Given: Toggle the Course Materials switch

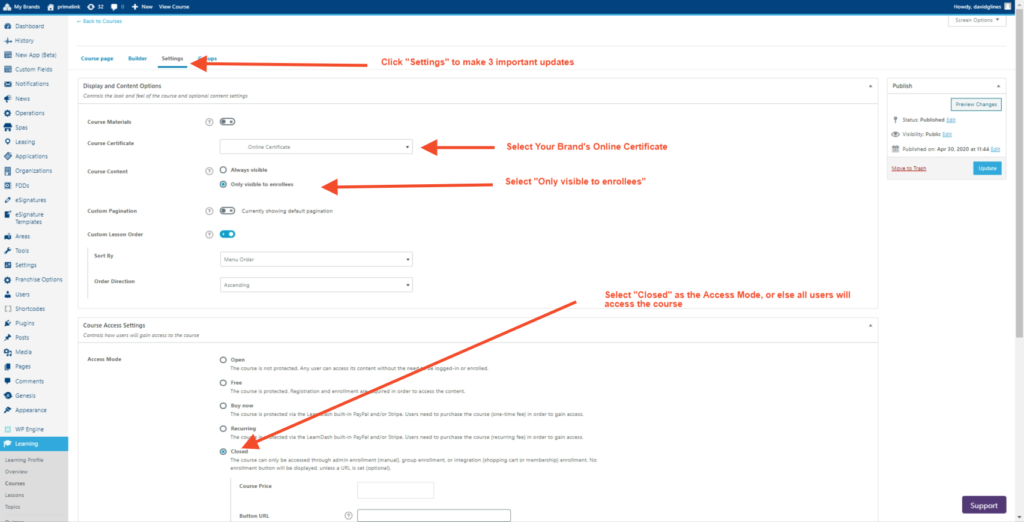Looking at the screenshot, I should (227, 122).
